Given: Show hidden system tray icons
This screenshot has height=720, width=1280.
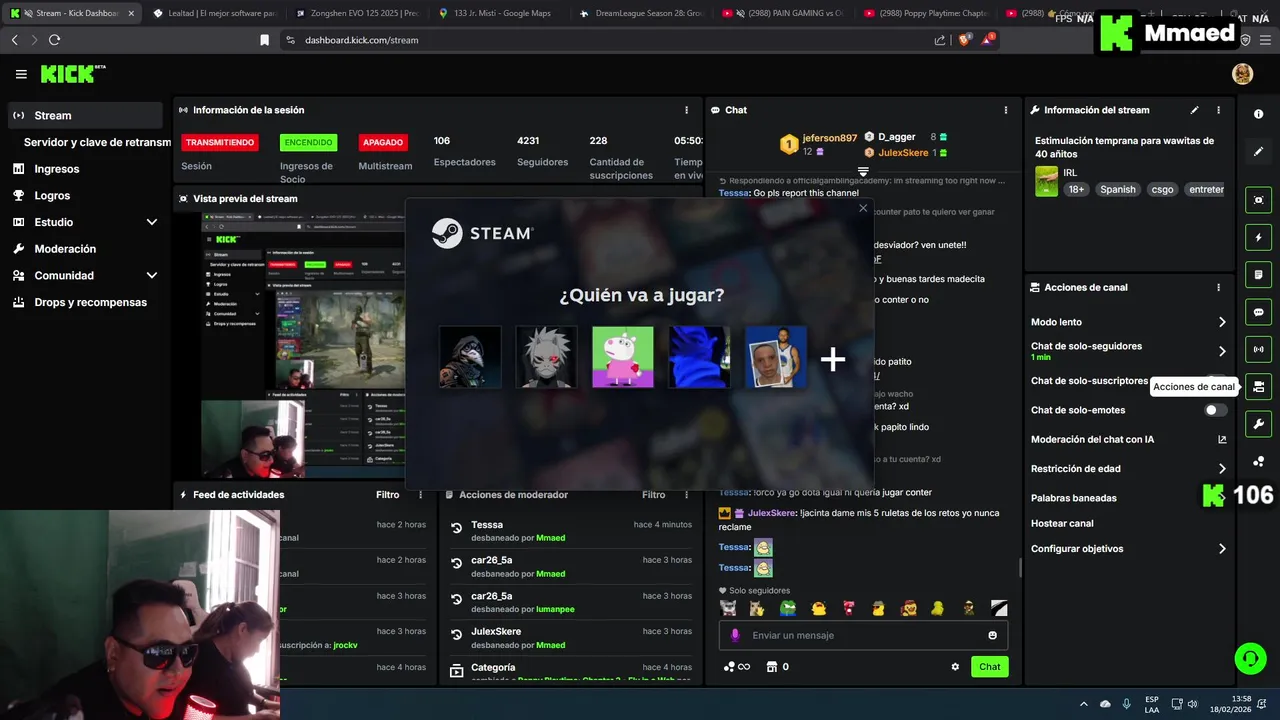Looking at the screenshot, I should pos(1083,704).
